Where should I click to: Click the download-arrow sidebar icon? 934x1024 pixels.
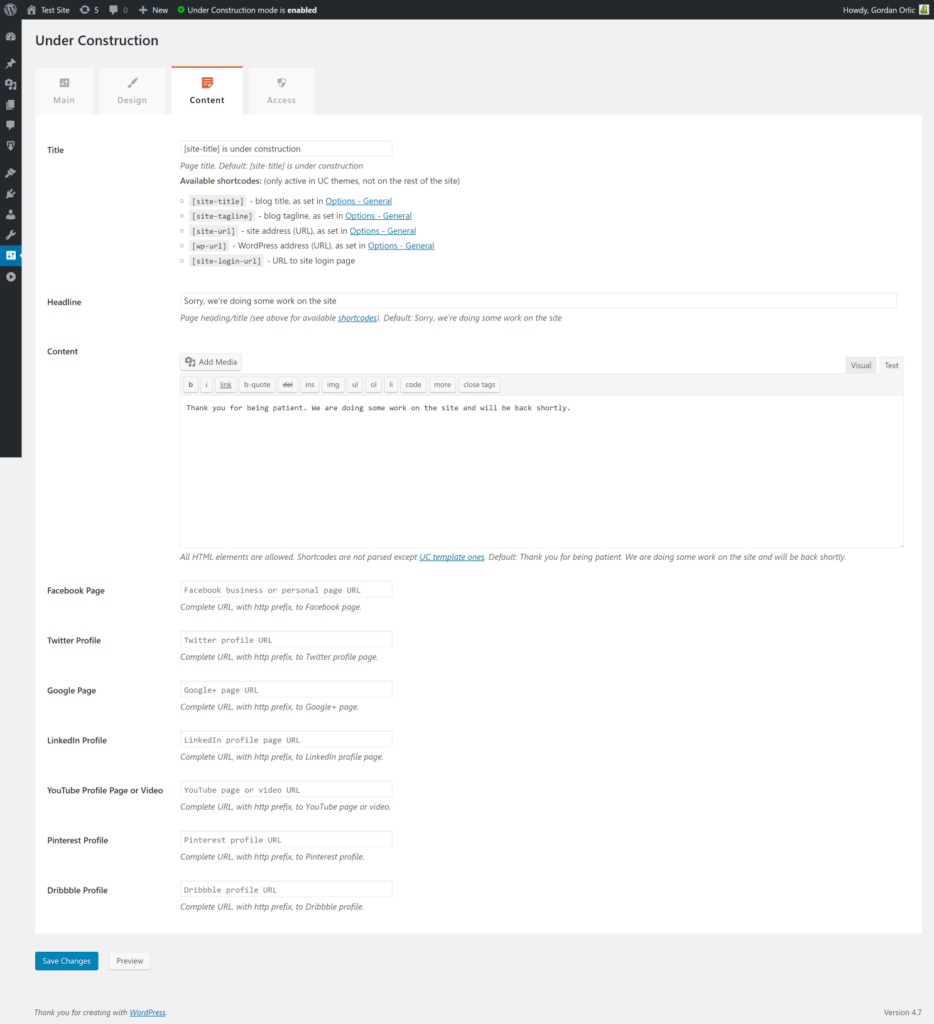pos(10,146)
